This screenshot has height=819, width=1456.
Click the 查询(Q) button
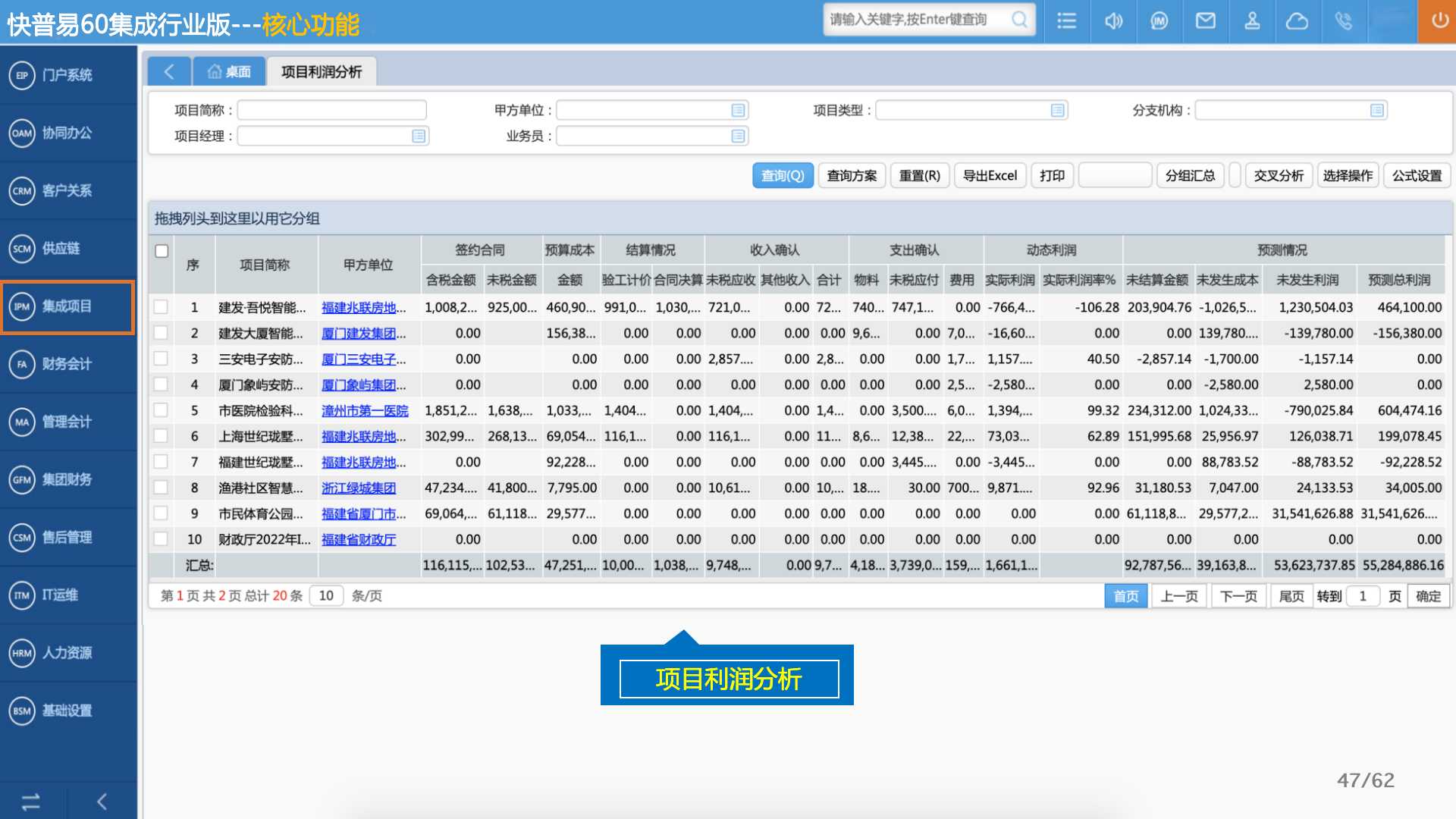[x=783, y=176]
